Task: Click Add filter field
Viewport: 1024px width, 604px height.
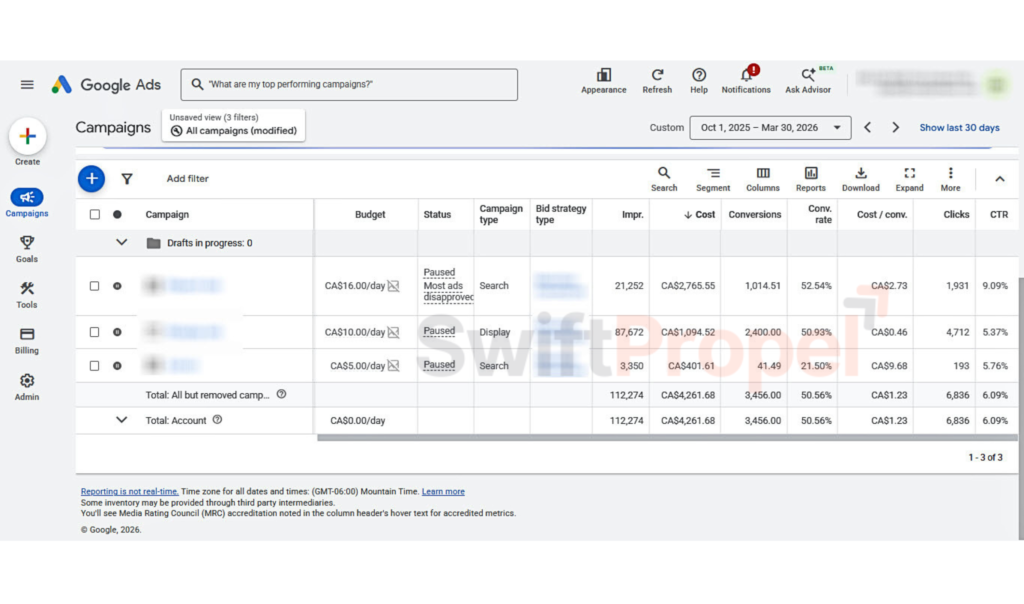Action: (187, 178)
